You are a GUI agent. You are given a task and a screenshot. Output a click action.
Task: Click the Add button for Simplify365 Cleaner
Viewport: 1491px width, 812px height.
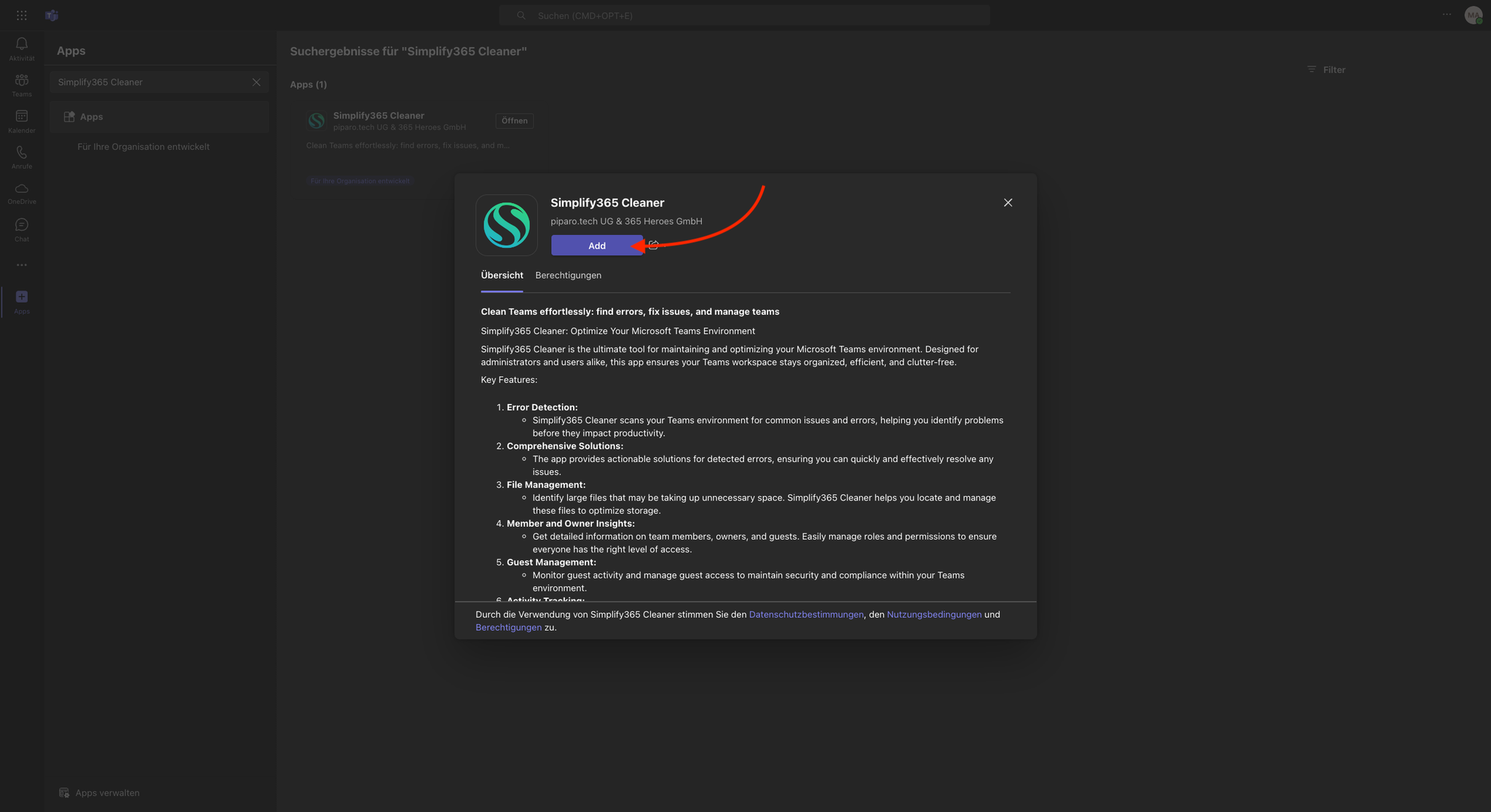pyautogui.click(x=596, y=245)
